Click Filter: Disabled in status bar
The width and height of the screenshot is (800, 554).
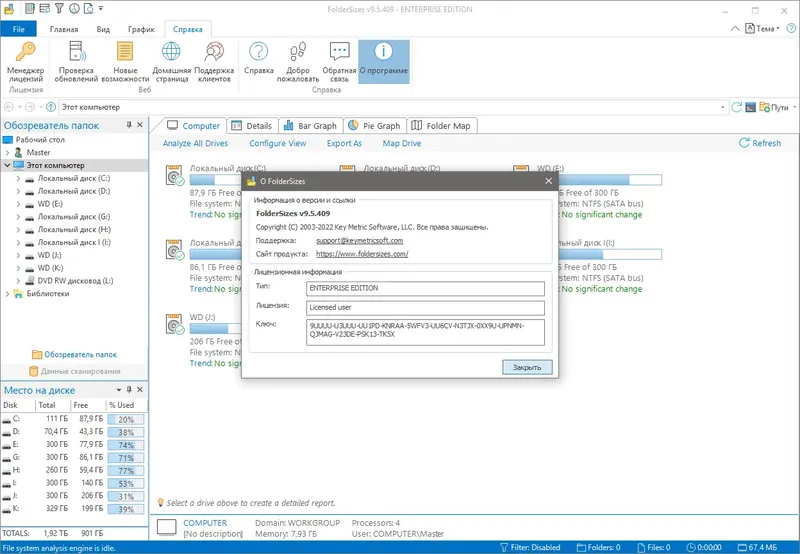[x=530, y=547]
